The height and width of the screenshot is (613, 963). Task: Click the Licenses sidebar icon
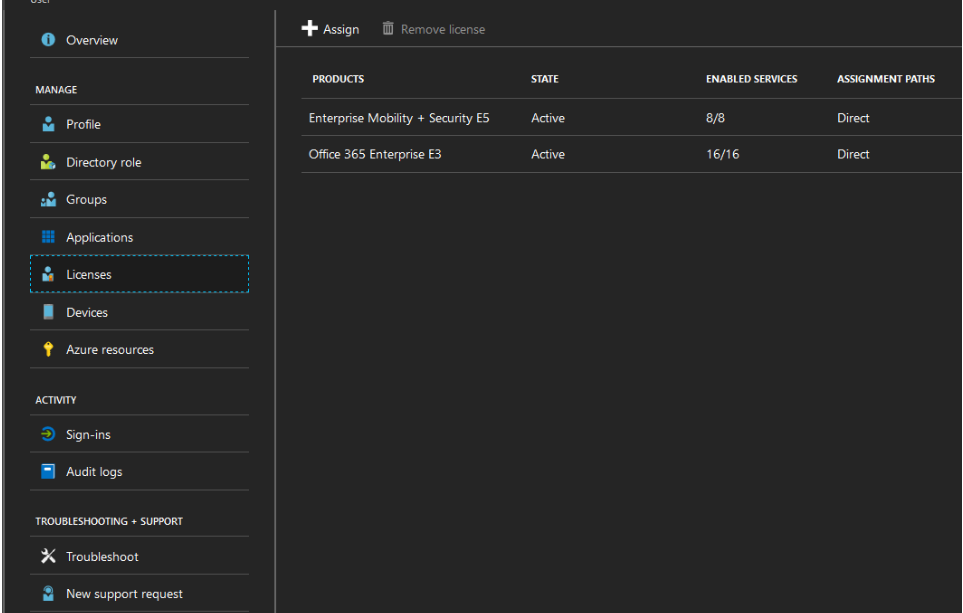[x=48, y=275]
